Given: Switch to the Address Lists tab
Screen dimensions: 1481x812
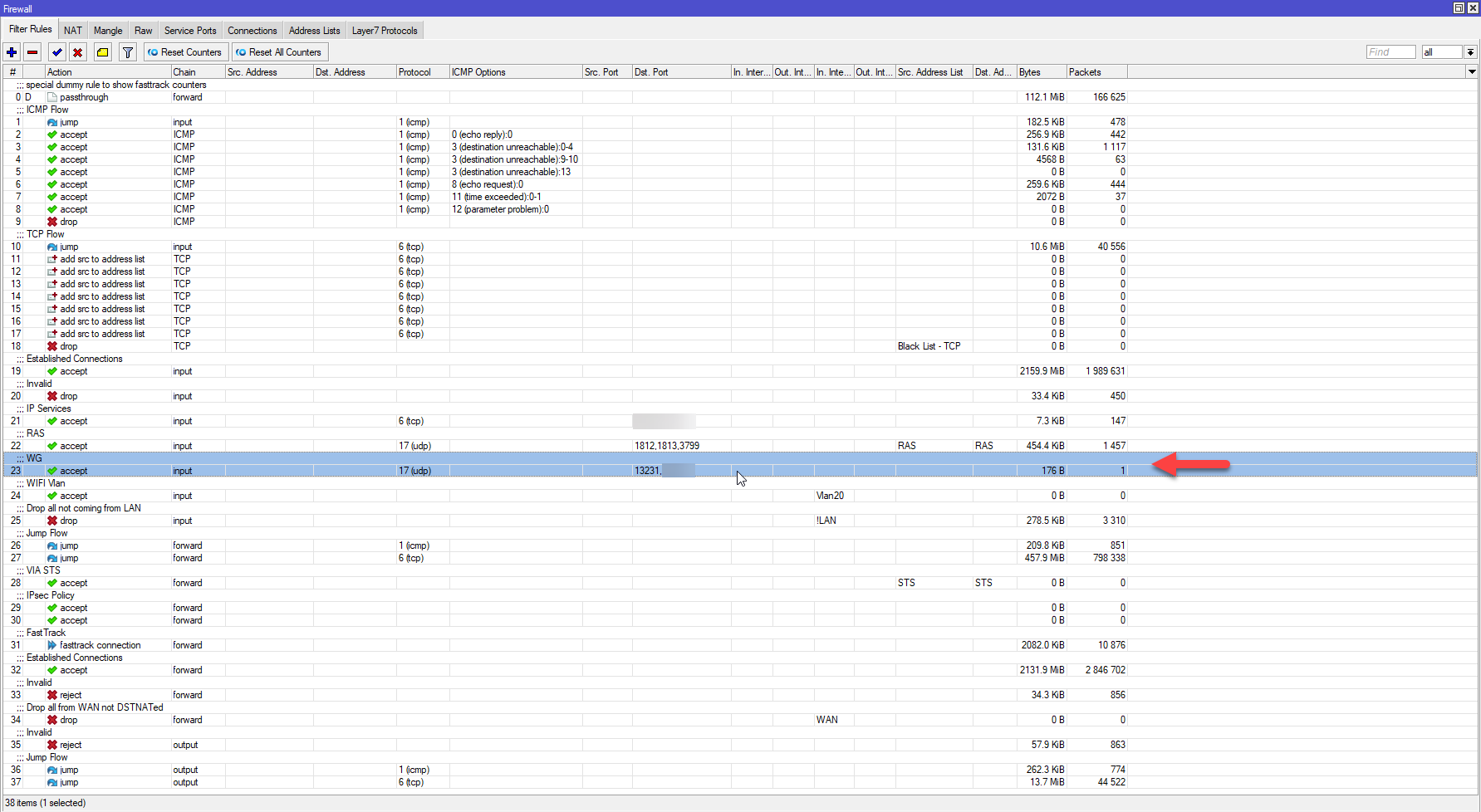Looking at the screenshot, I should (x=314, y=31).
